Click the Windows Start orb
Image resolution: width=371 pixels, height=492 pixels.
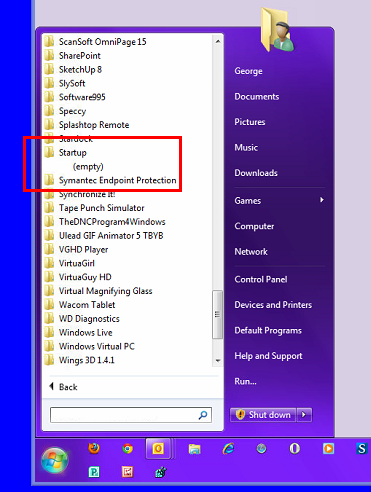point(55,461)
